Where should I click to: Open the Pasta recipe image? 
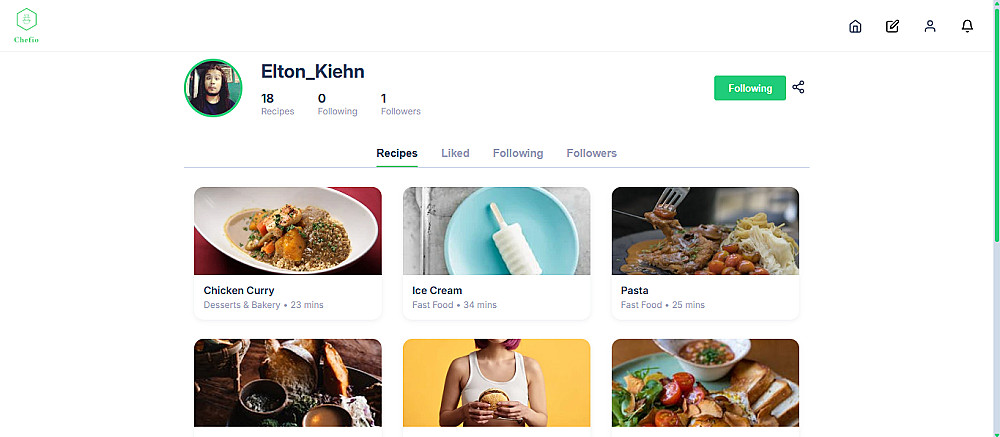click(705, 231)
